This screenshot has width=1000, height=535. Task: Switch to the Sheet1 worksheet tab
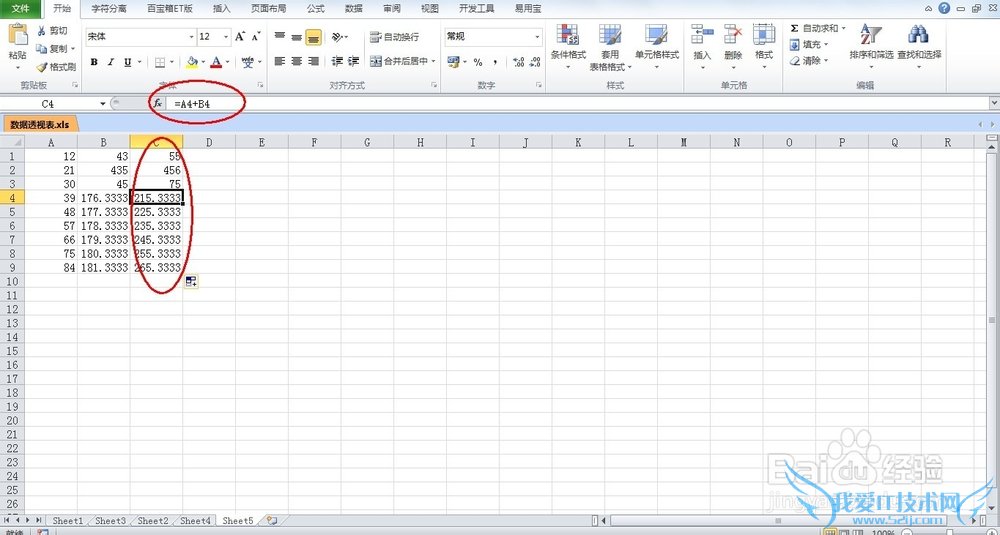click(x=67, y=521)
